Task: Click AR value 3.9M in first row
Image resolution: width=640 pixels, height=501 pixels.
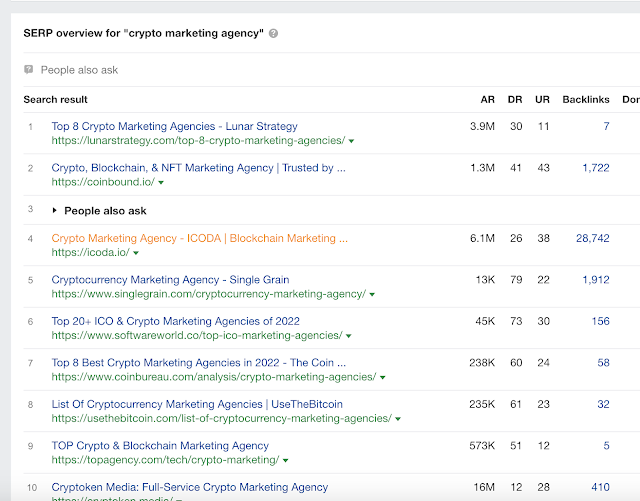Action: 482,126
